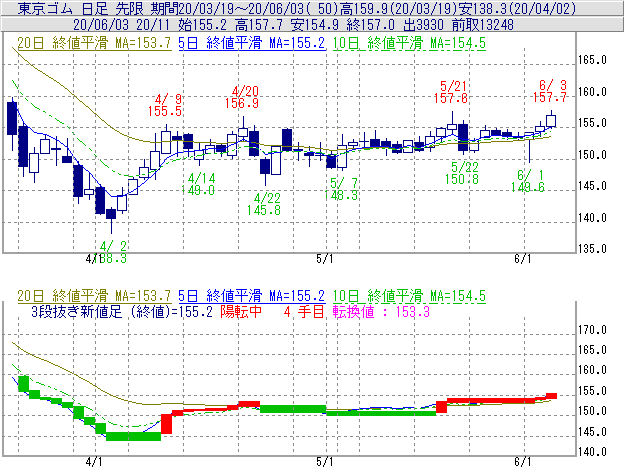Select the 20日 終値平滑 legend in lower chart
Screen dimensions: 624x474
[94, 296]
